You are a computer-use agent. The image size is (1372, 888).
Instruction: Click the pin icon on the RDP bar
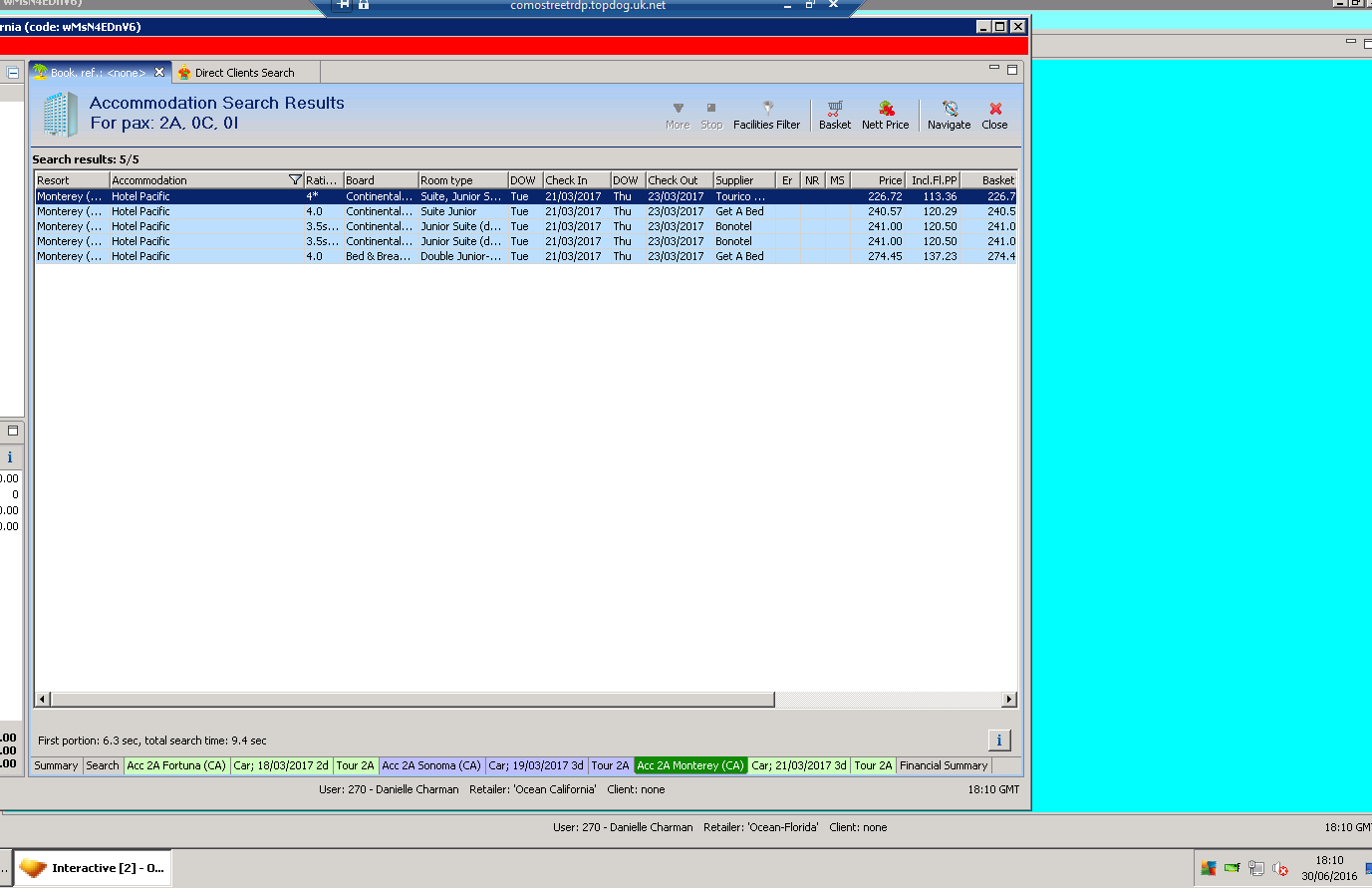tap(344, 5)
